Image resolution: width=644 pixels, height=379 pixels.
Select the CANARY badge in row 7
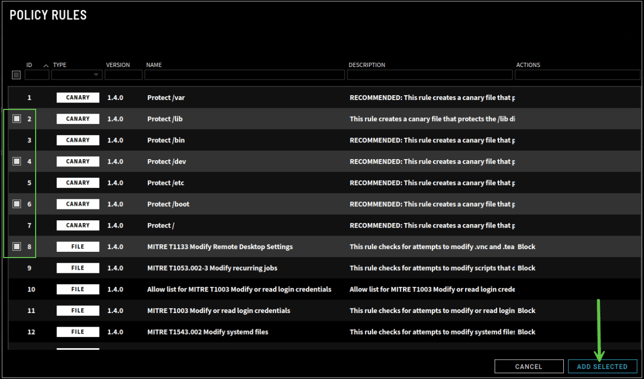(78, 225)
